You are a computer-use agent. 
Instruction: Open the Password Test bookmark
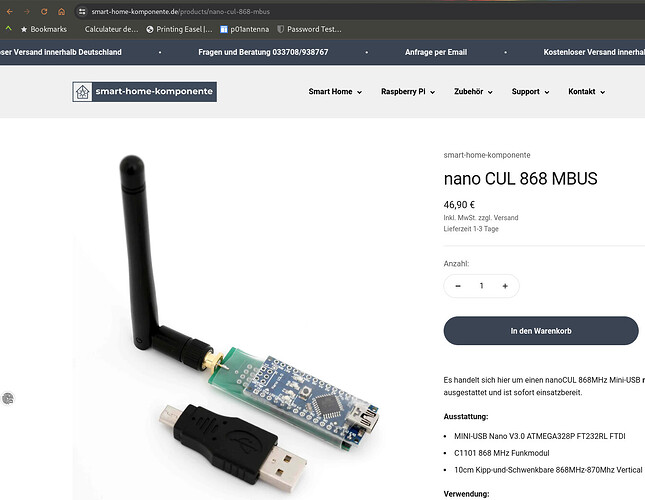(309, 29)
